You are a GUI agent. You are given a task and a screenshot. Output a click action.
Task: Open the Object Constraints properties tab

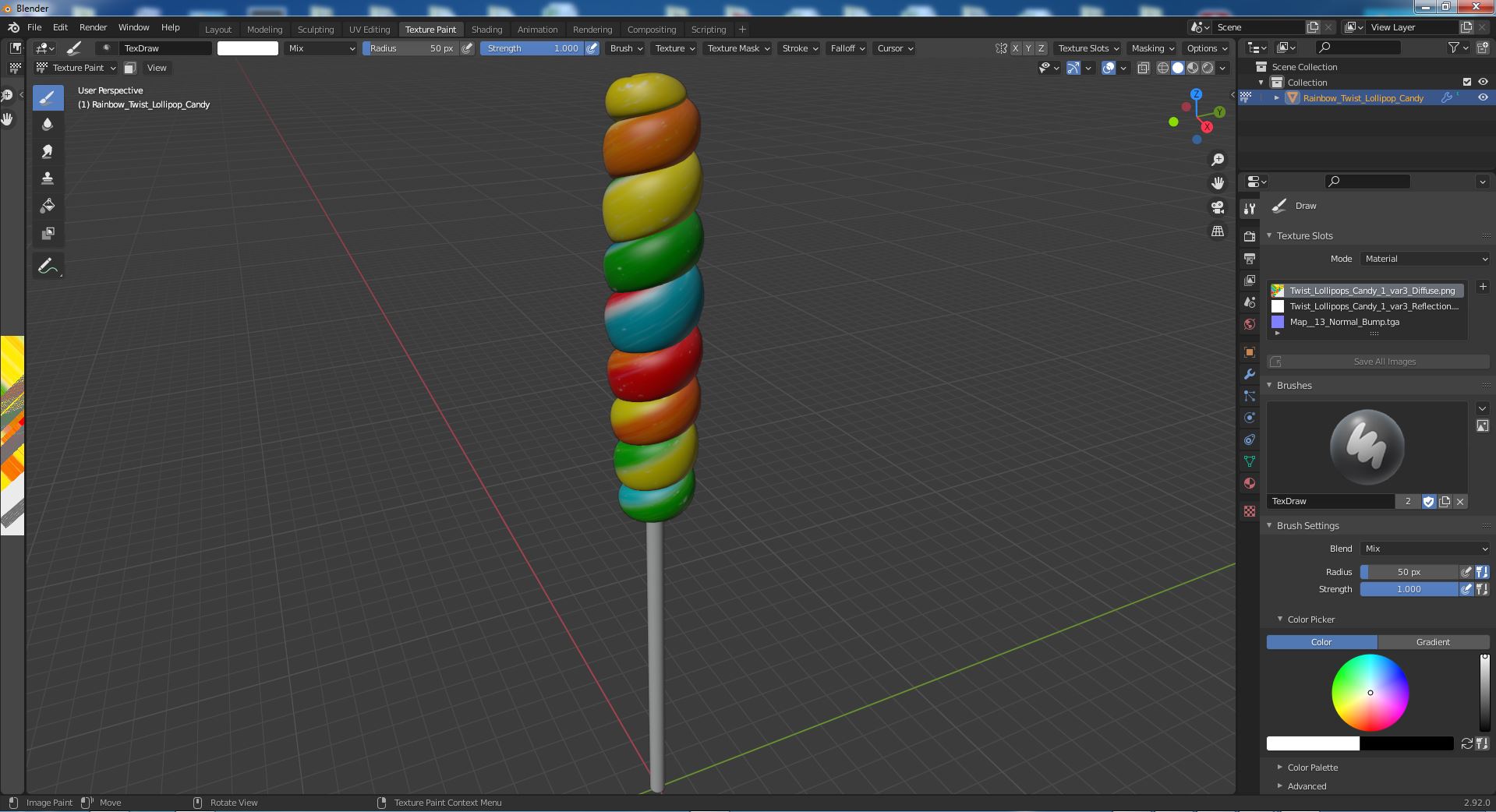pos(1250,440)
